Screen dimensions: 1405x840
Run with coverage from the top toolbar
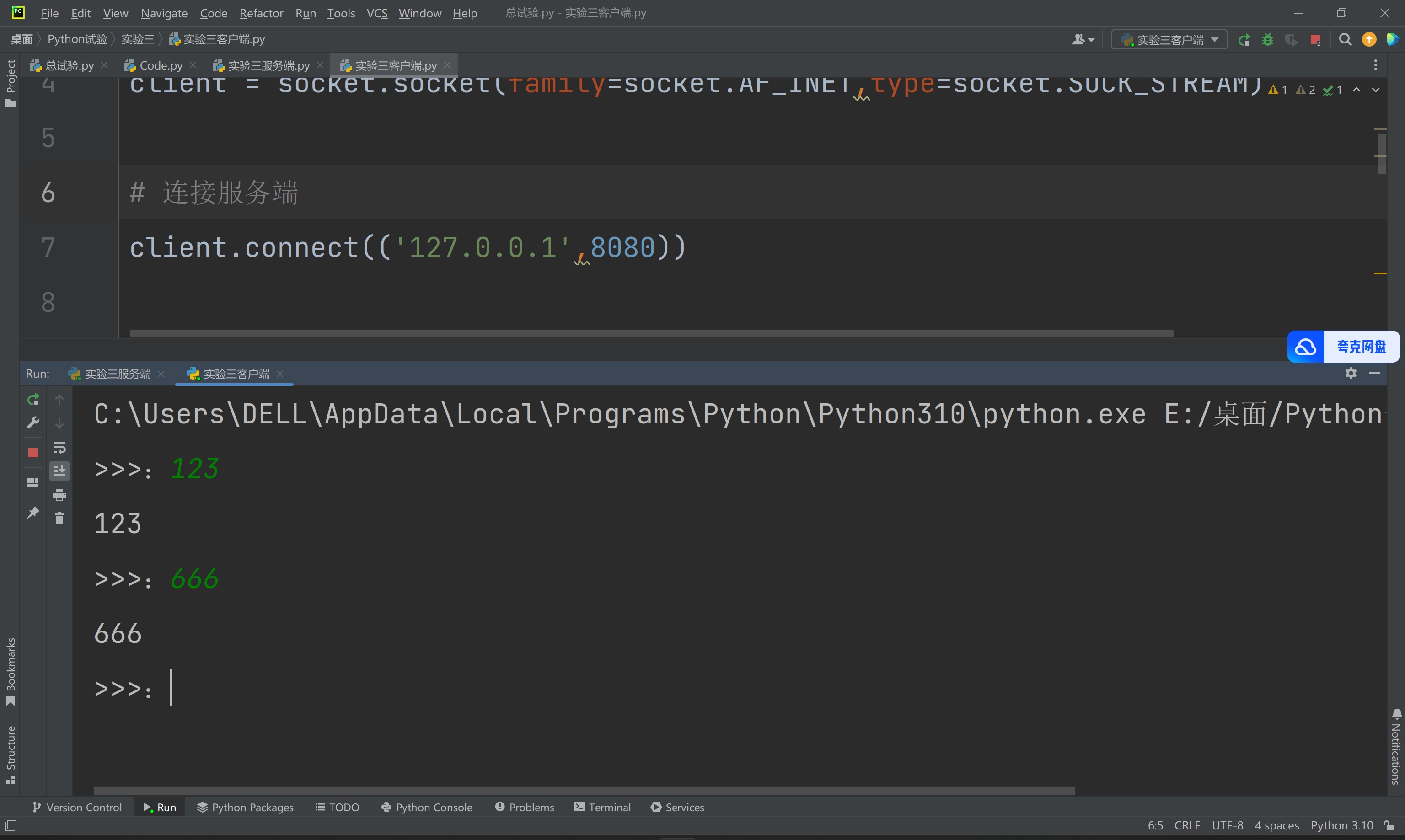pyautogui.click(x=1291, y=40)
